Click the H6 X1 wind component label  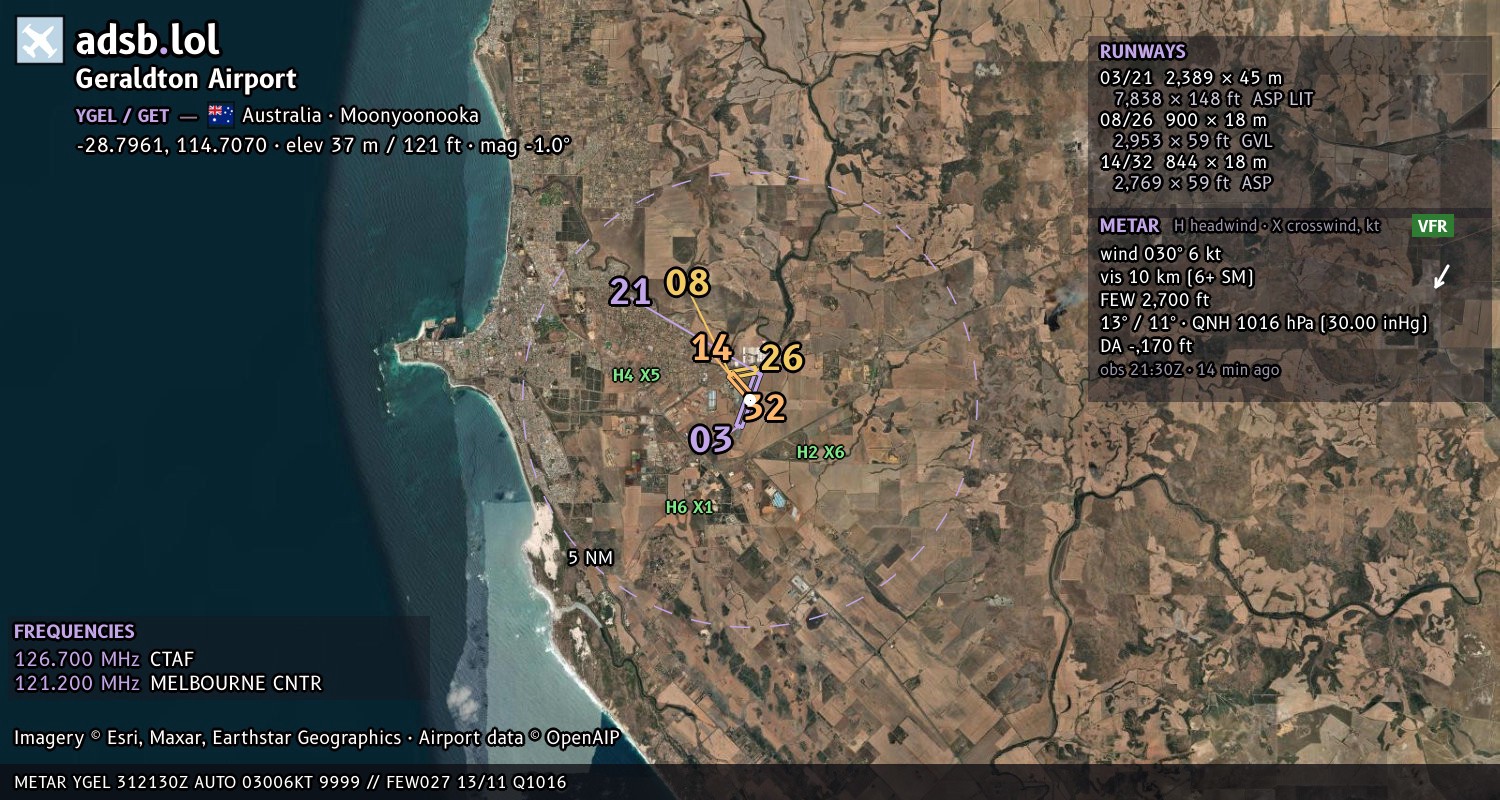(x=690, y=507)
